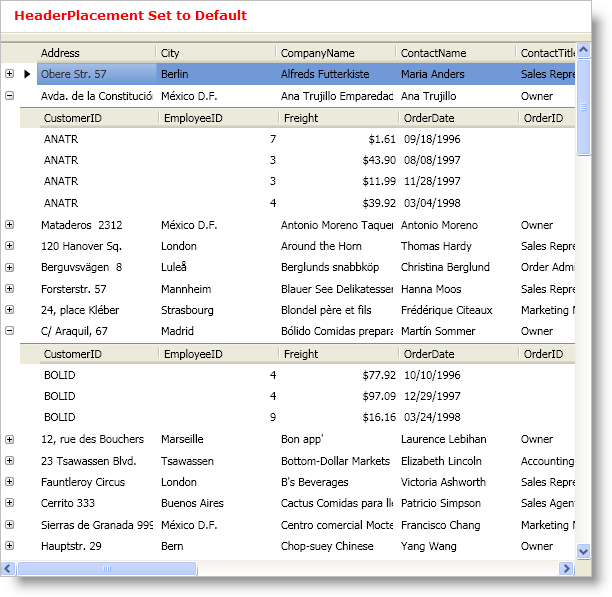Sort by the ContactName column header
Viewport: 612px width, 597px height.
(455, 53)
